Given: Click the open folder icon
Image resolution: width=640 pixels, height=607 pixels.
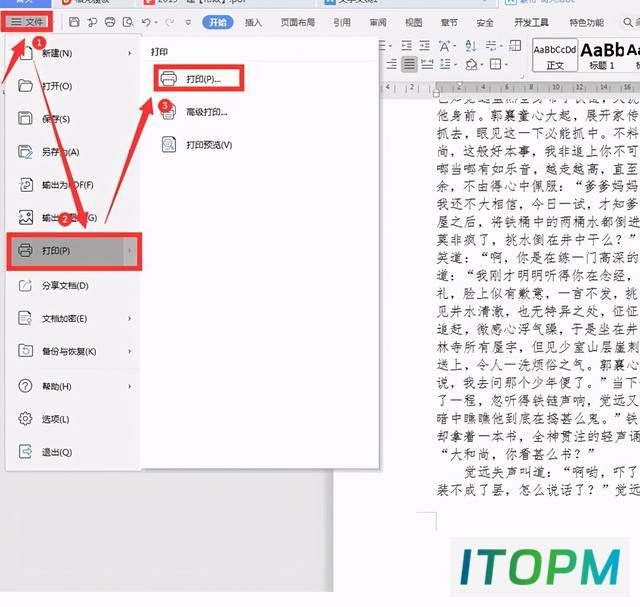Looking at the screenshot, I should point(25,86).
